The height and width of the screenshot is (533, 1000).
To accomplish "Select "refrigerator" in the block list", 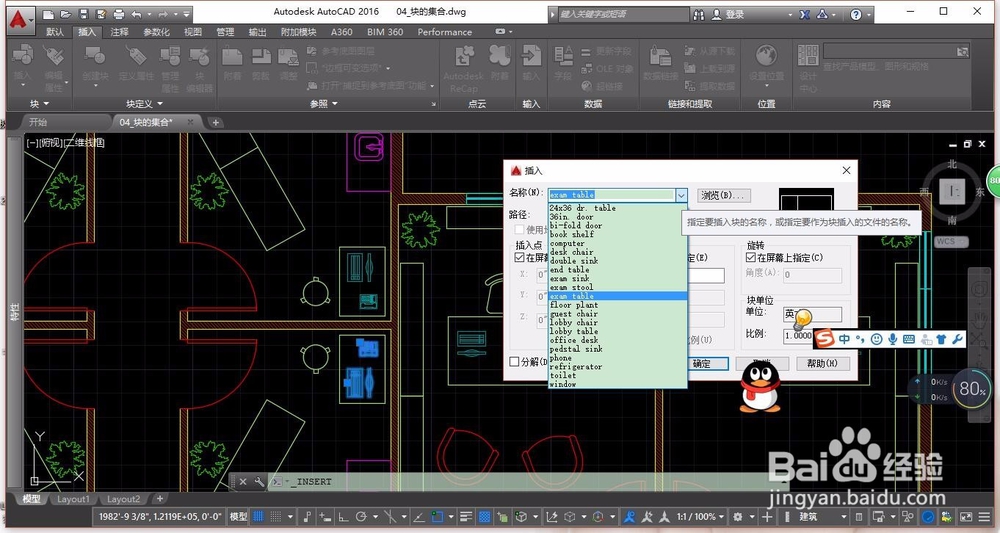I will pos(617,367).
